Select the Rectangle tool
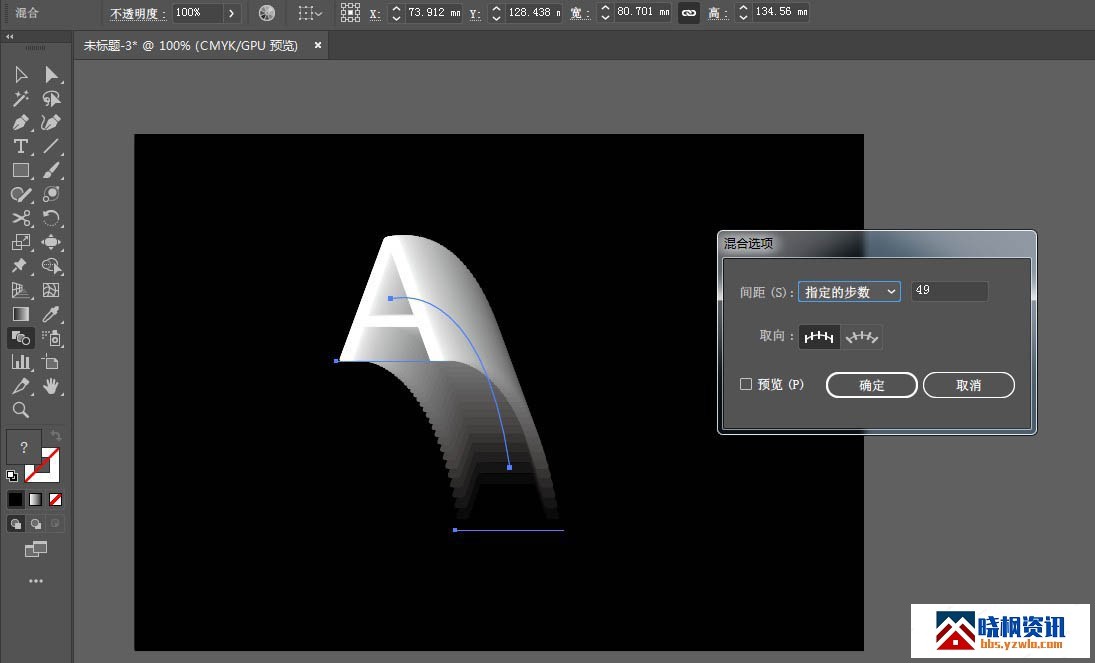 20,171
